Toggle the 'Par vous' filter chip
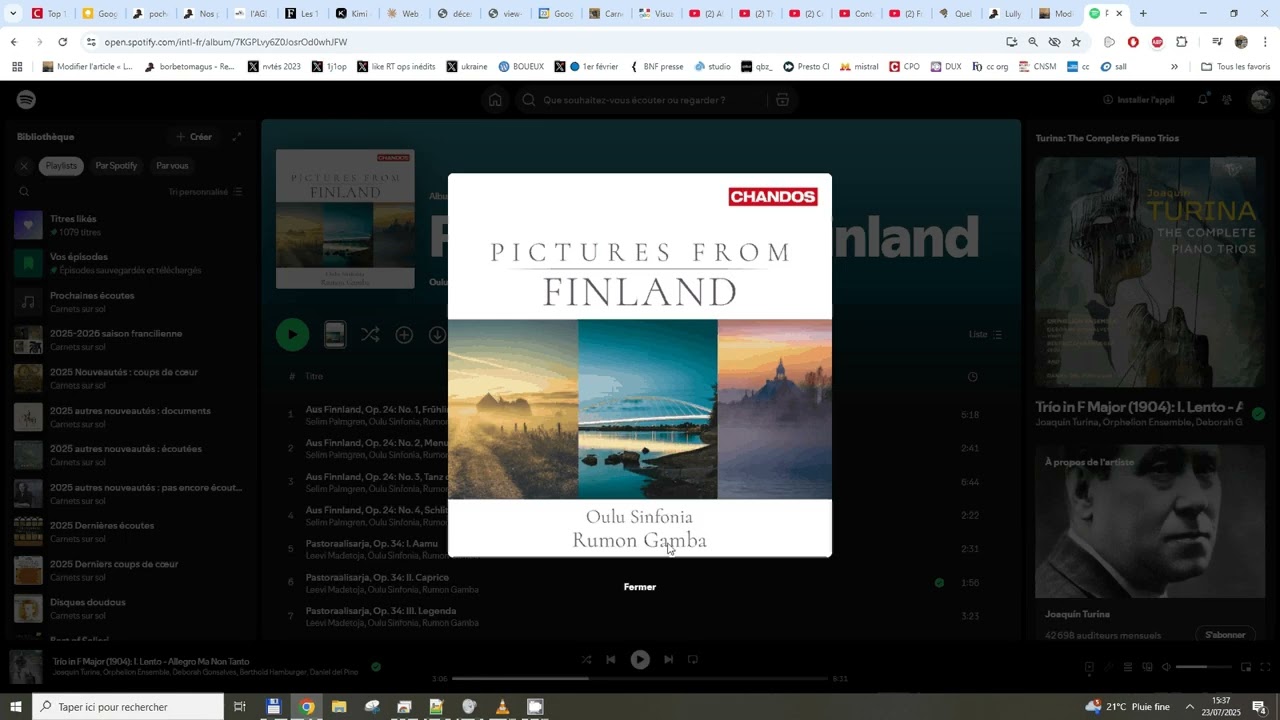The height and width of the screenshot is (720, 1280). point(172,166)
